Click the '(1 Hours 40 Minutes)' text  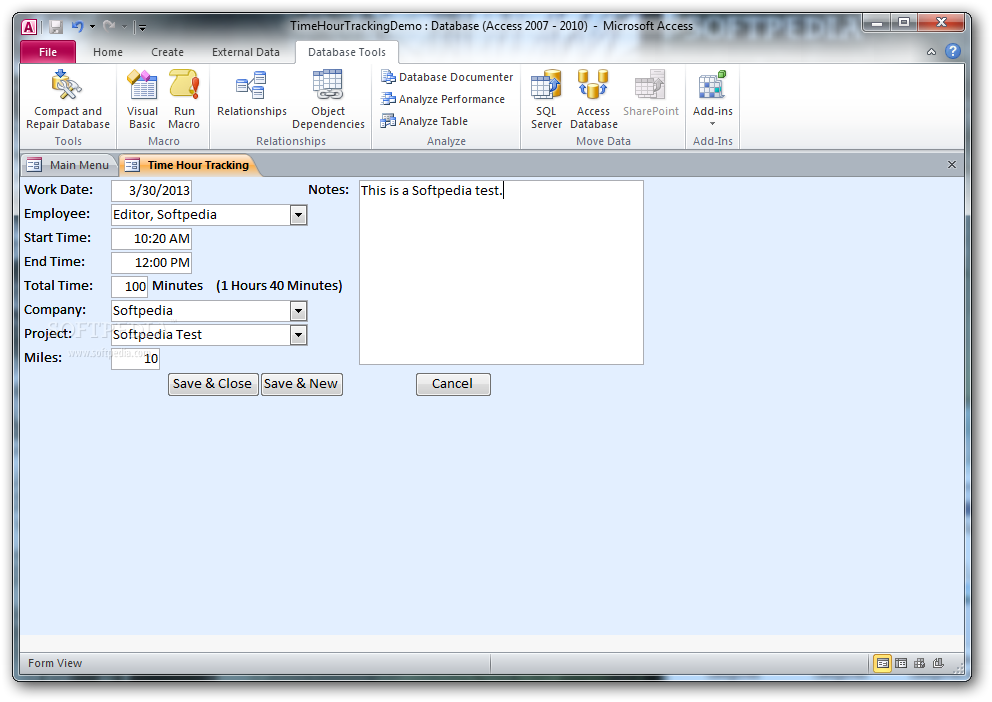click(279, 286)
